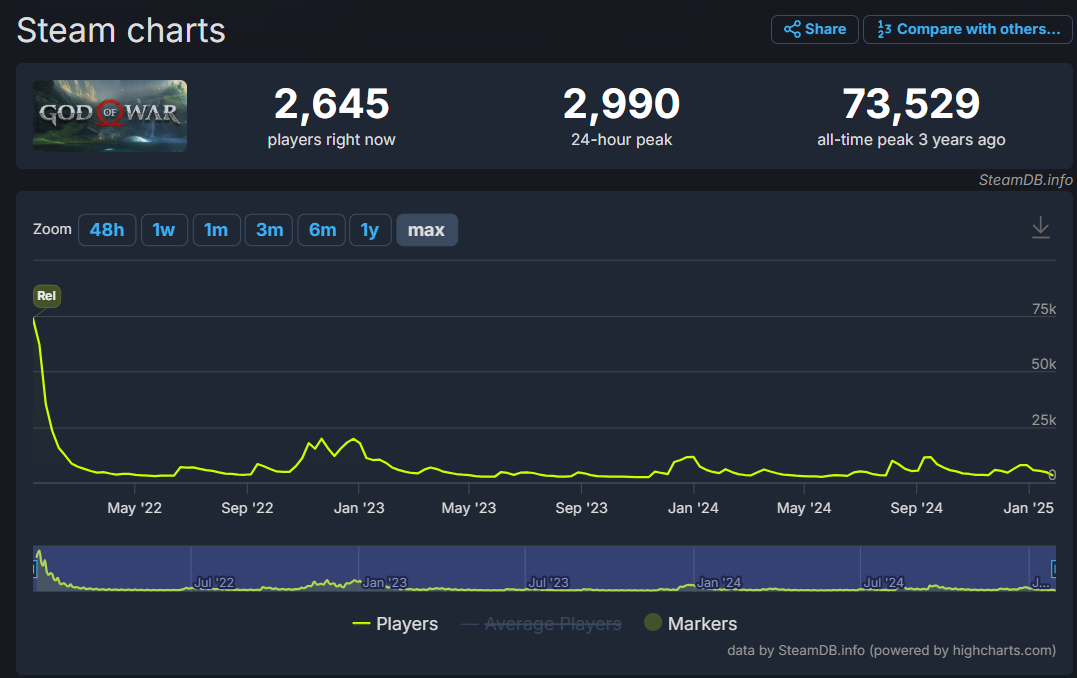The height and width of the screenshot is (678, 1077).
Task: Select the max zoom range
Action: pos(427,230)
